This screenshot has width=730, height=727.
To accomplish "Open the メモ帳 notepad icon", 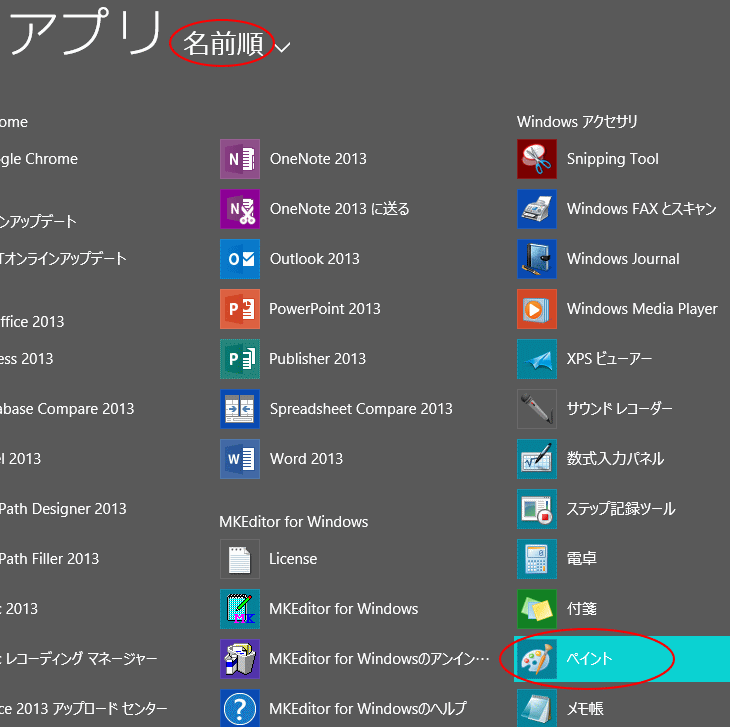I will 537,708.
